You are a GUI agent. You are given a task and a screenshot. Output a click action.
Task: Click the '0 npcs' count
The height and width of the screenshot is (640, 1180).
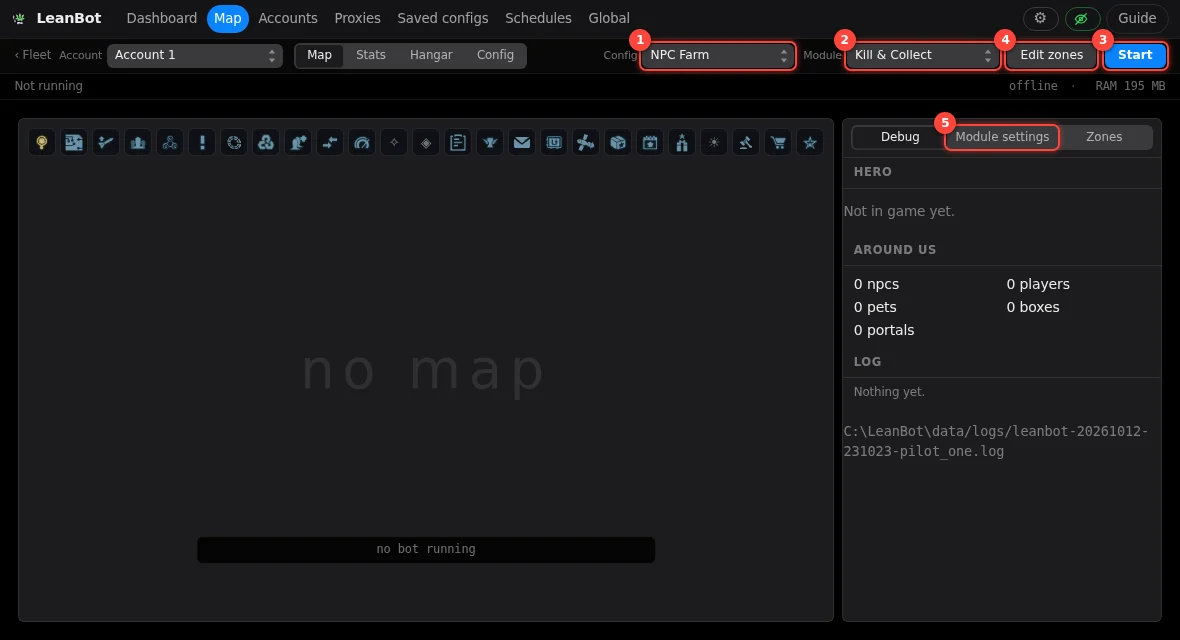[x=876, y=284]
